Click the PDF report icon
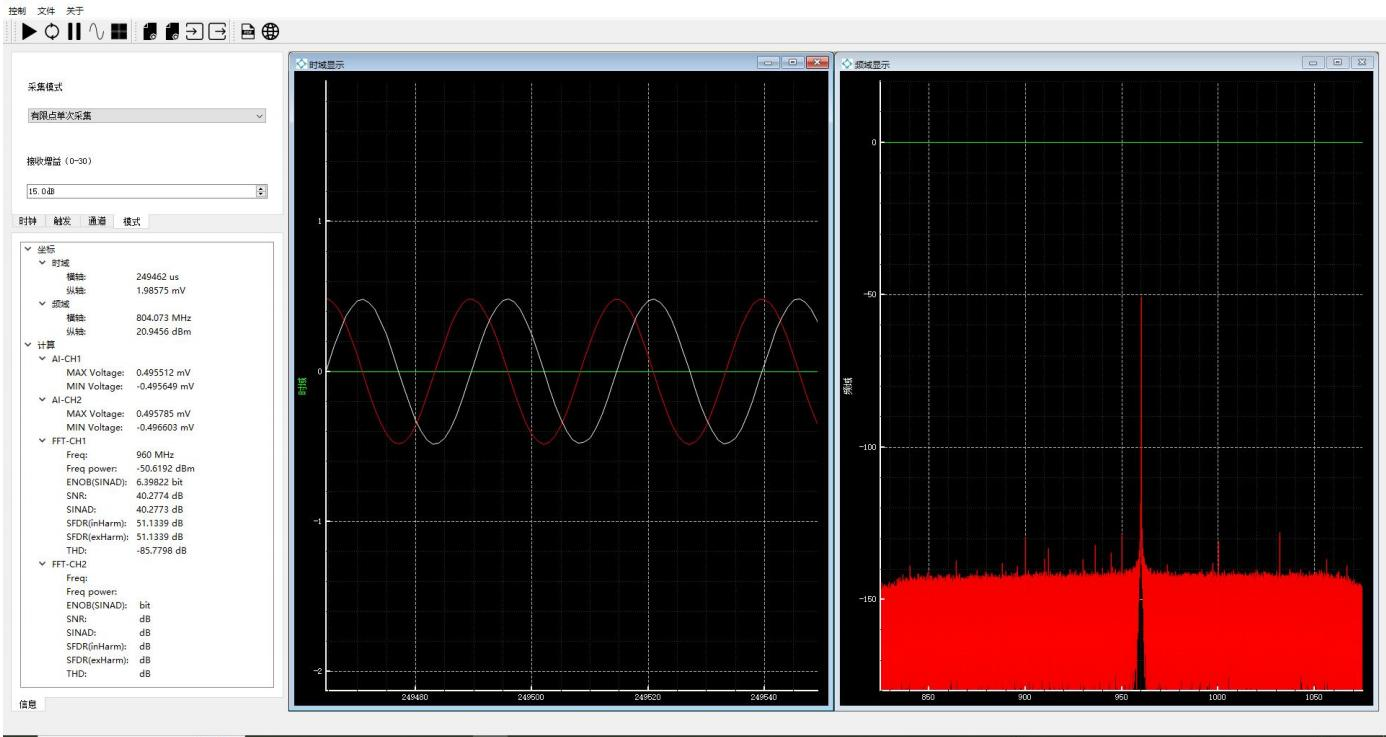 click(247, 32)
